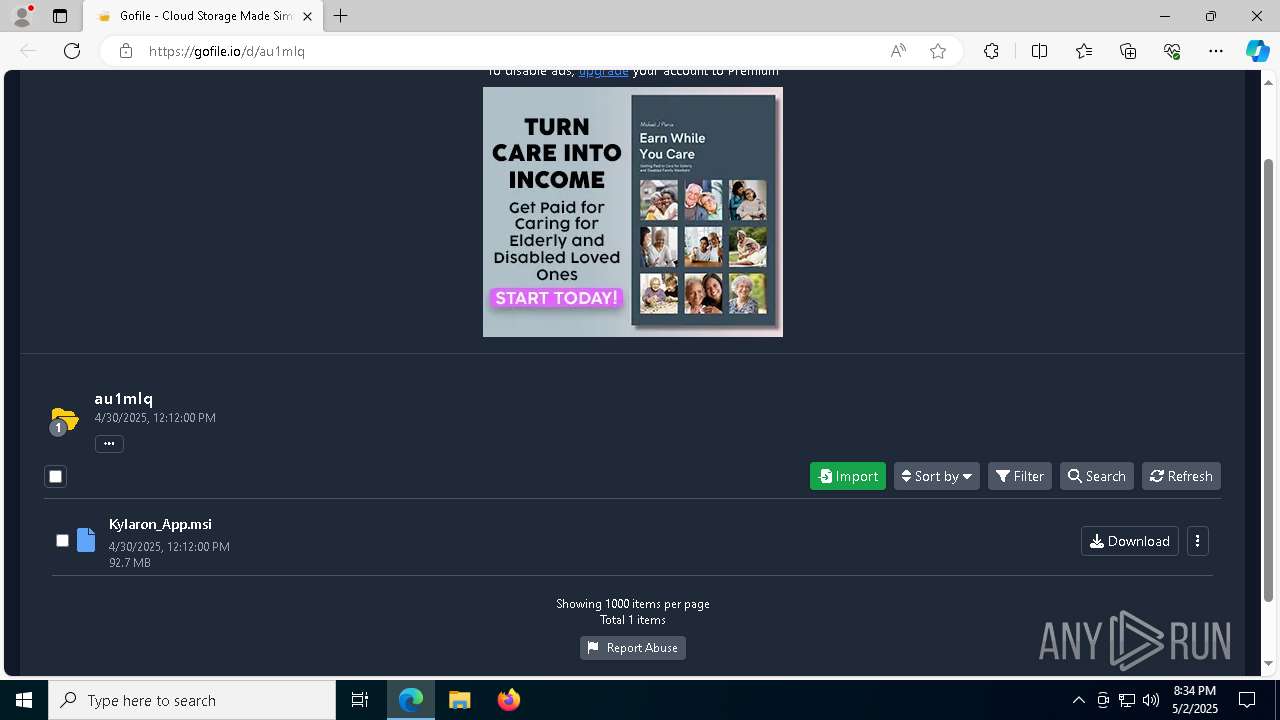This screenshot has height=720, width=1280.
Task: Tick the Kylaron_App.msi checkbox
Action: [x=62, y=540]
